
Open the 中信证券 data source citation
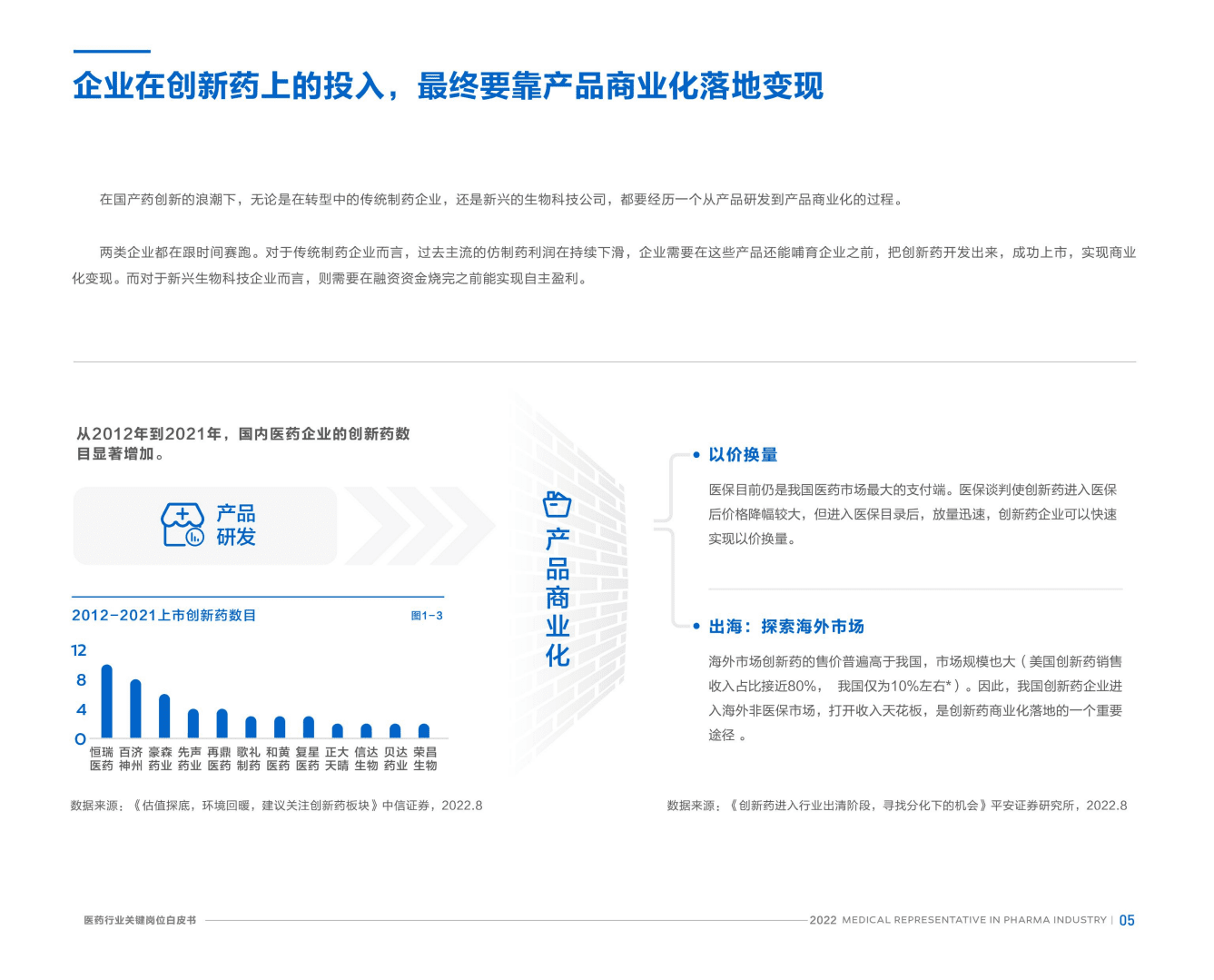[275, 805]
